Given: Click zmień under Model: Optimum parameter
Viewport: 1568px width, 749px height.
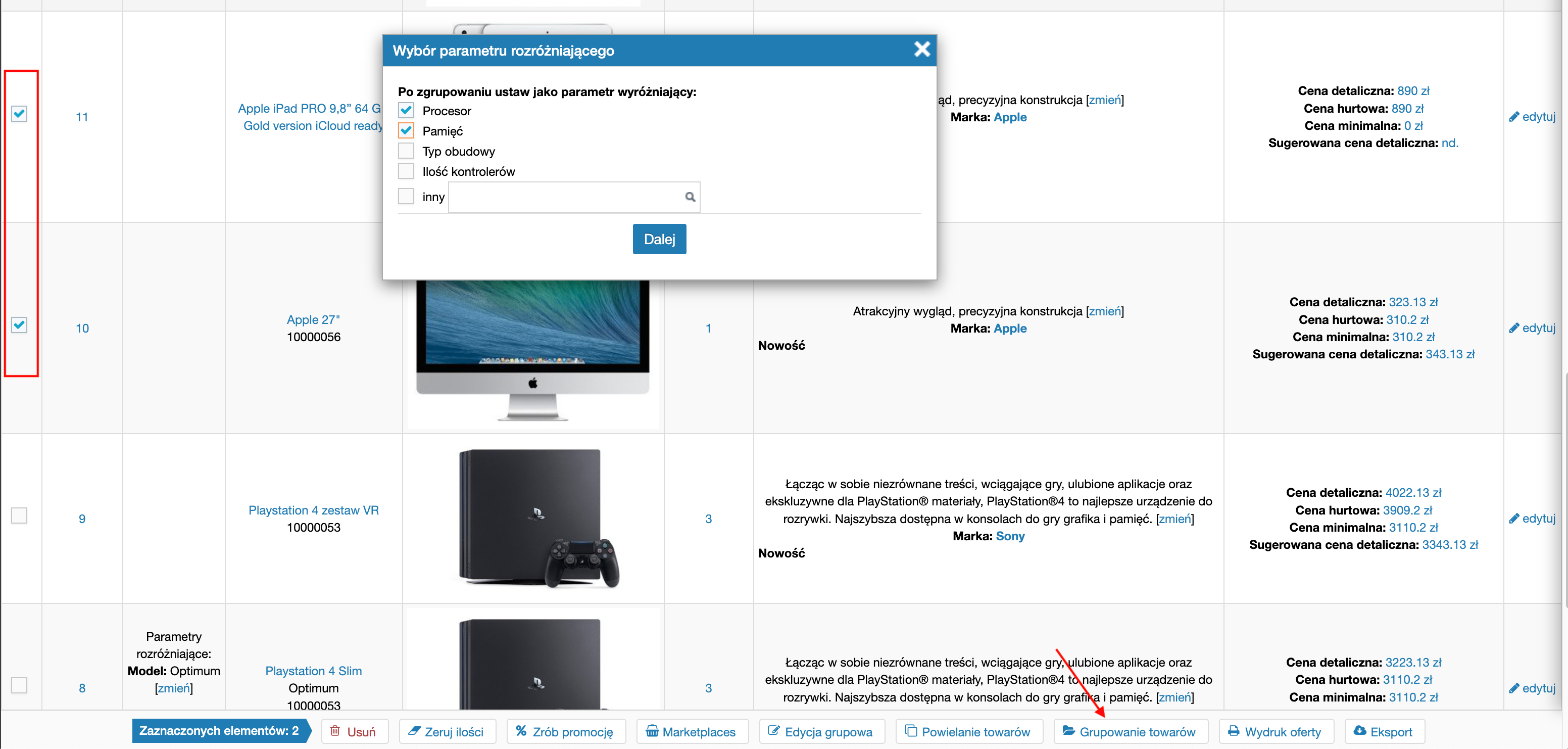Looking at the screenshot, I should tap(174, 688).
